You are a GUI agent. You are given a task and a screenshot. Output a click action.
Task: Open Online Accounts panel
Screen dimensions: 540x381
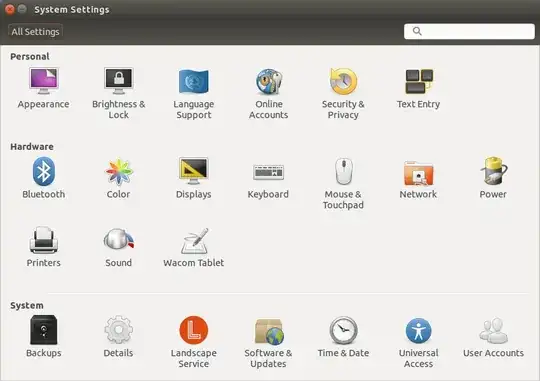269,81
